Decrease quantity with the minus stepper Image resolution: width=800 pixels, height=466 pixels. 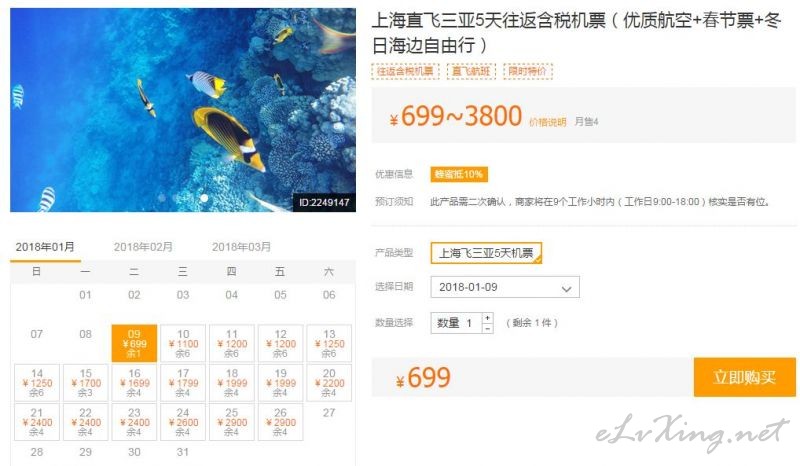(487, 328)
